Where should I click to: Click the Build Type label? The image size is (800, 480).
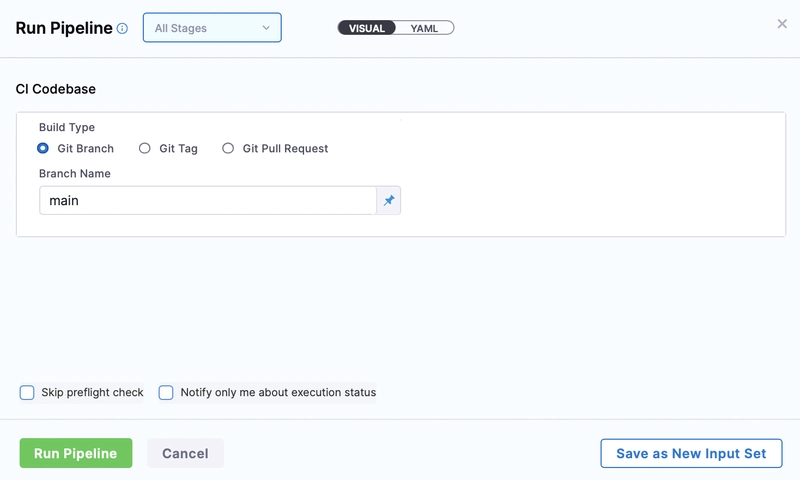click(x=67, y=128)
